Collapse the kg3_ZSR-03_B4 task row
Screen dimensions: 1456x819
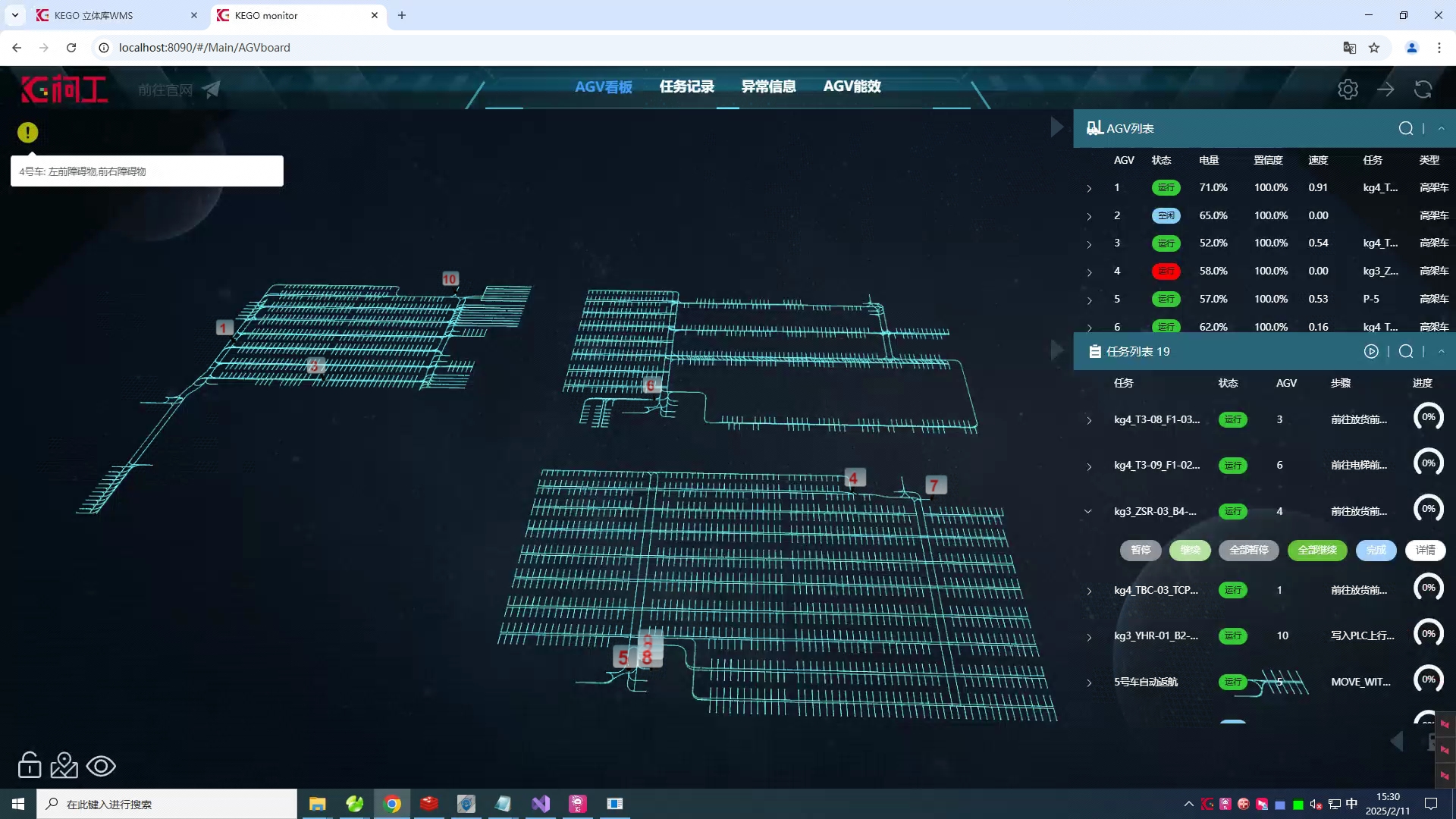(1088, 512)
